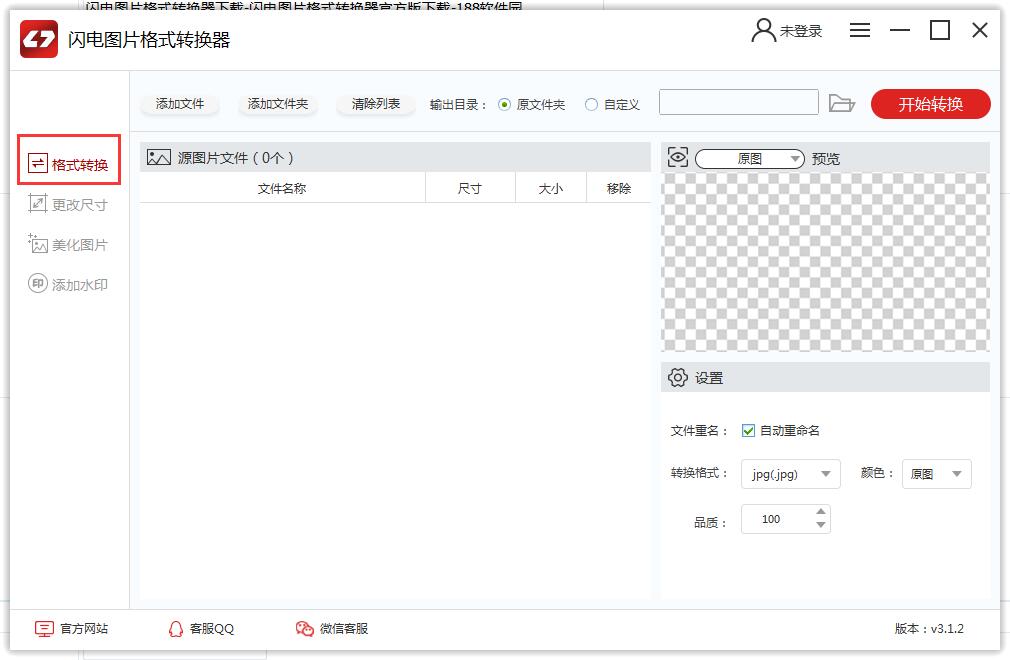Open the hamburger menu icon in title bar

pyautogui.click(x=860, y=31)
